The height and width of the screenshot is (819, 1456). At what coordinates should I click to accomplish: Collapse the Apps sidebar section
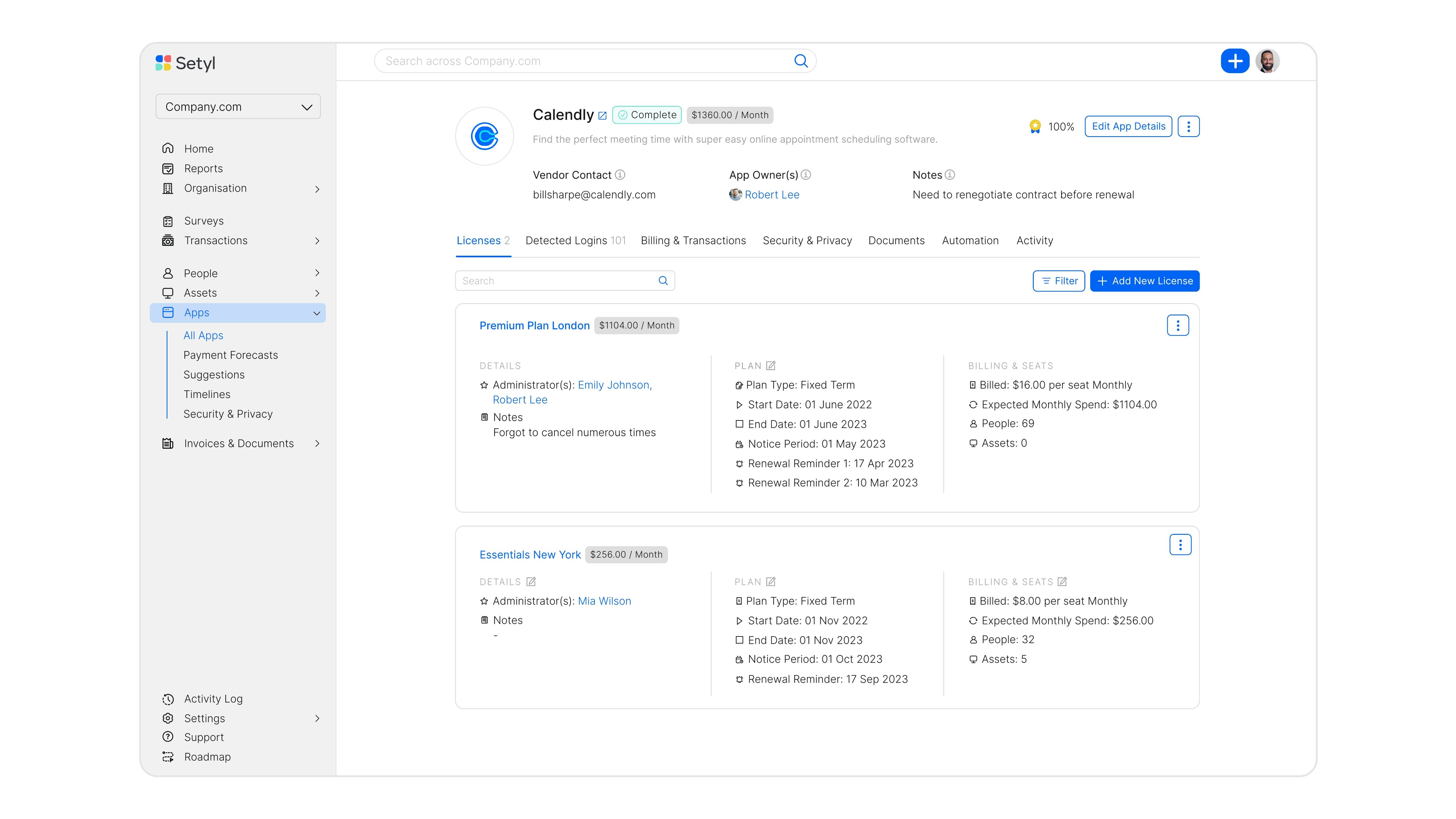(x=316, y=313)
